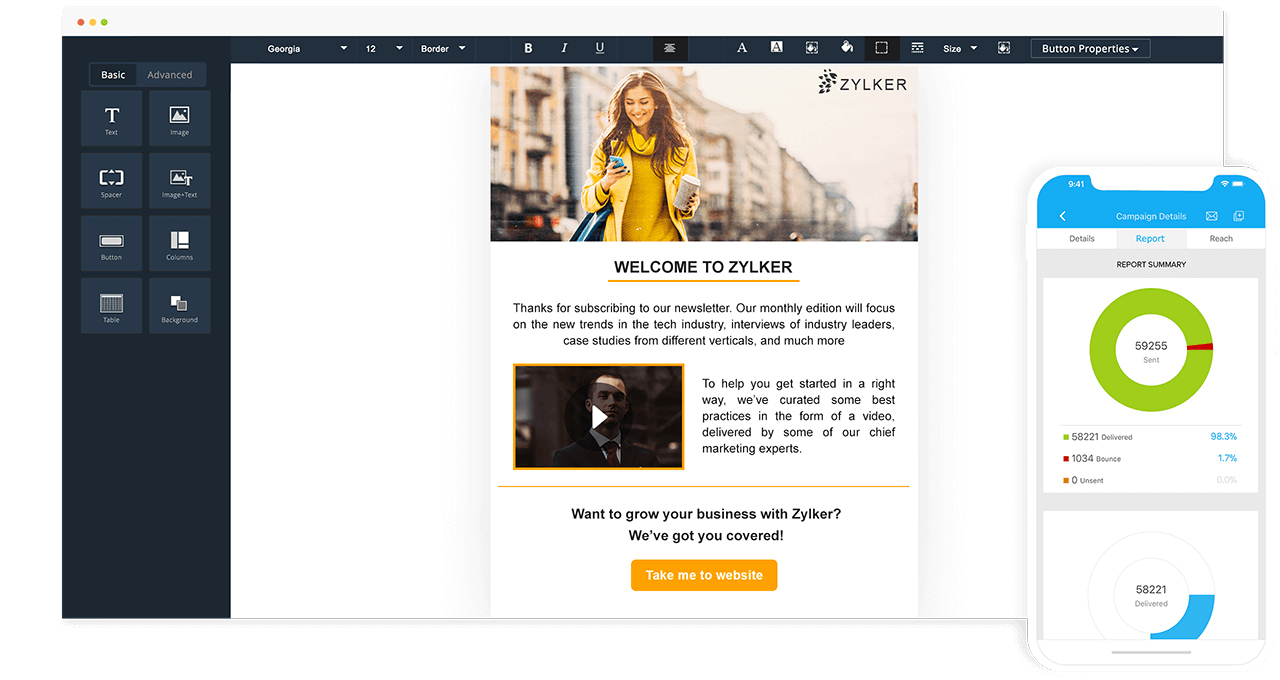Viewport: 1280px width, 680px height.
Task: Open the mail icon in phone header
Action: click(x=1211, y=216)
